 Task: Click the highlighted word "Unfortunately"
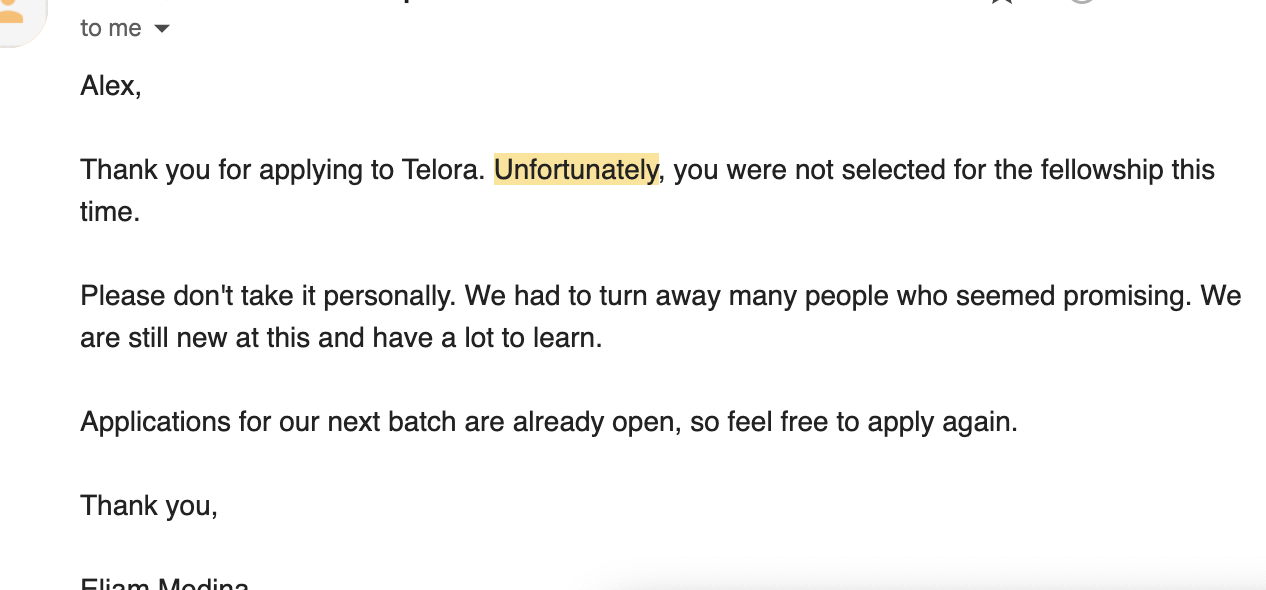[576, 170]
